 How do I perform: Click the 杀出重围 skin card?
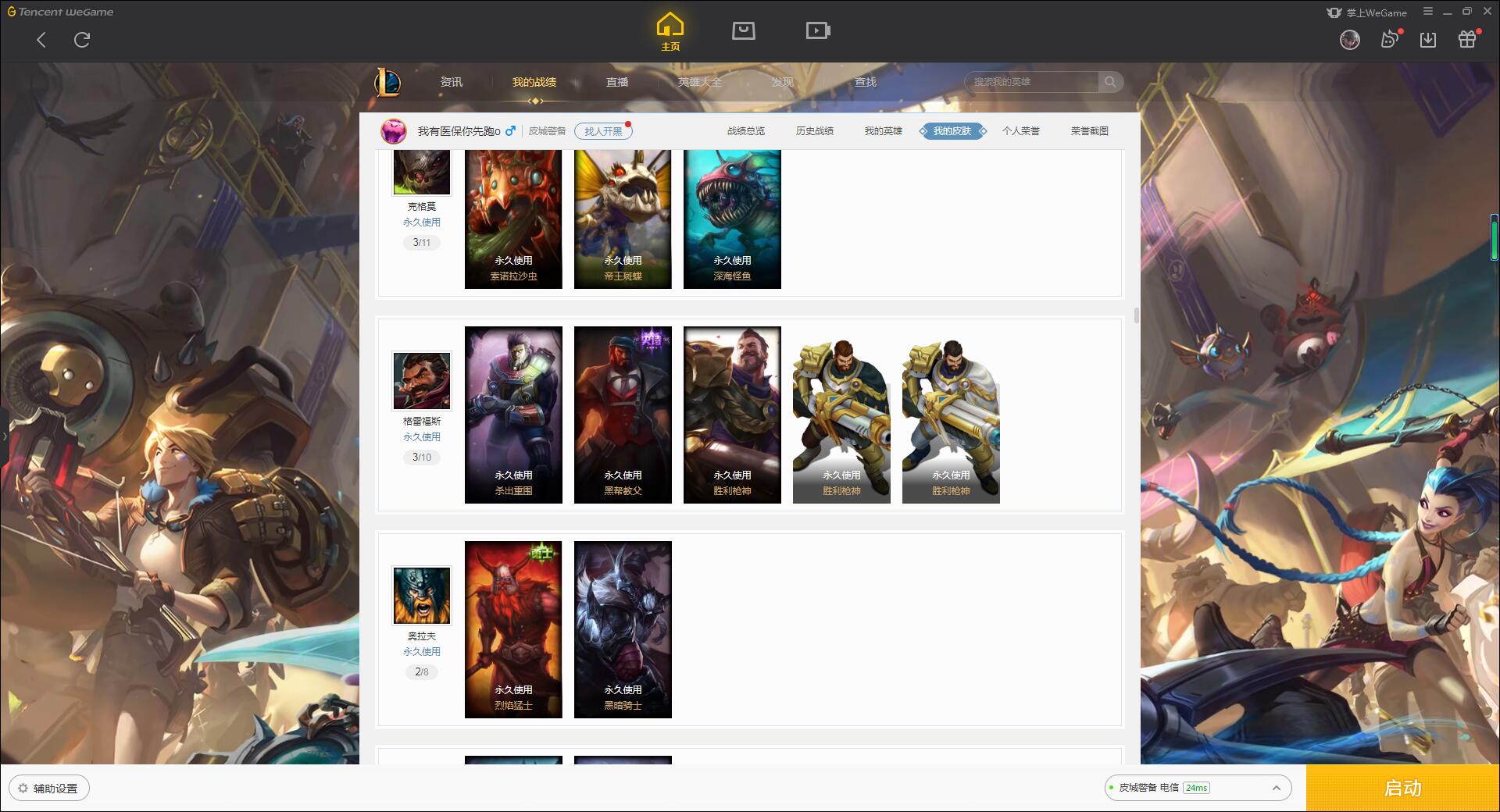pos(513,415)
